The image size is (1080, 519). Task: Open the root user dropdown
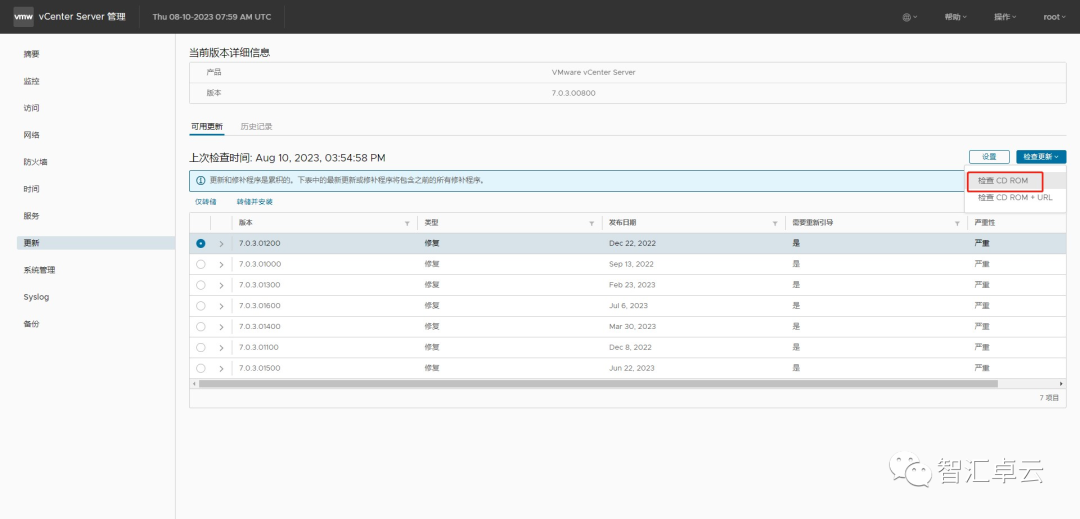[x=1055, y=17]
